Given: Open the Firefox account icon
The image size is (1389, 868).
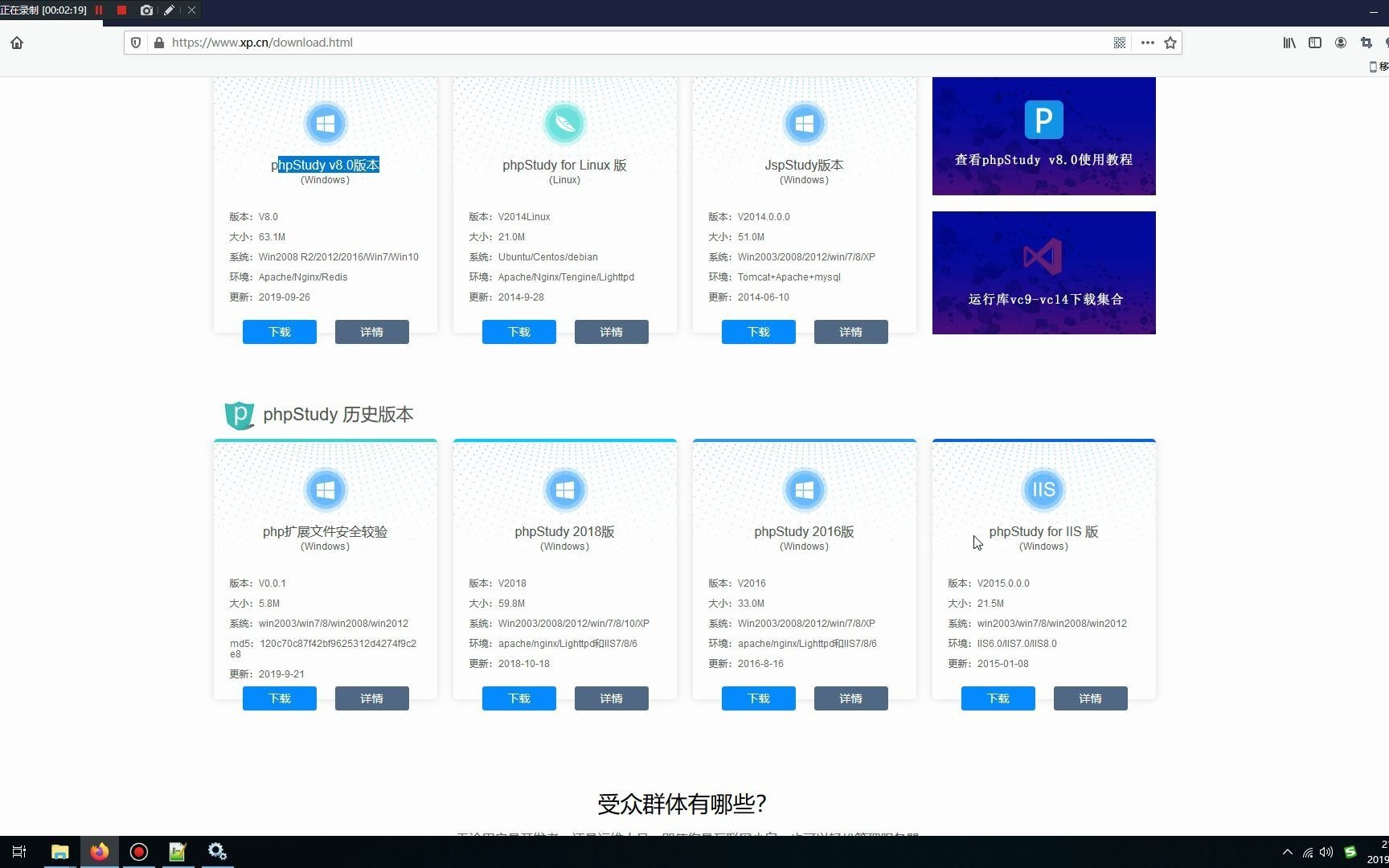Looking at the screenshot, I should click(1341, 43).
